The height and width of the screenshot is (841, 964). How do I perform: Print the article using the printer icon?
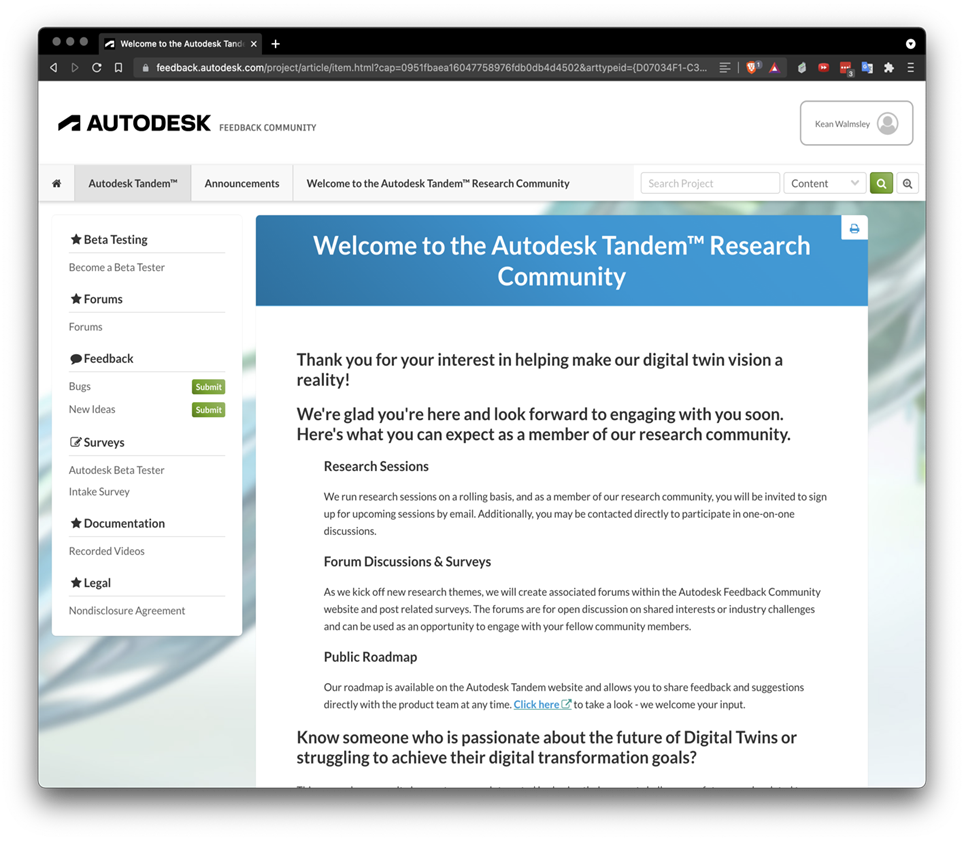[854, 229]
